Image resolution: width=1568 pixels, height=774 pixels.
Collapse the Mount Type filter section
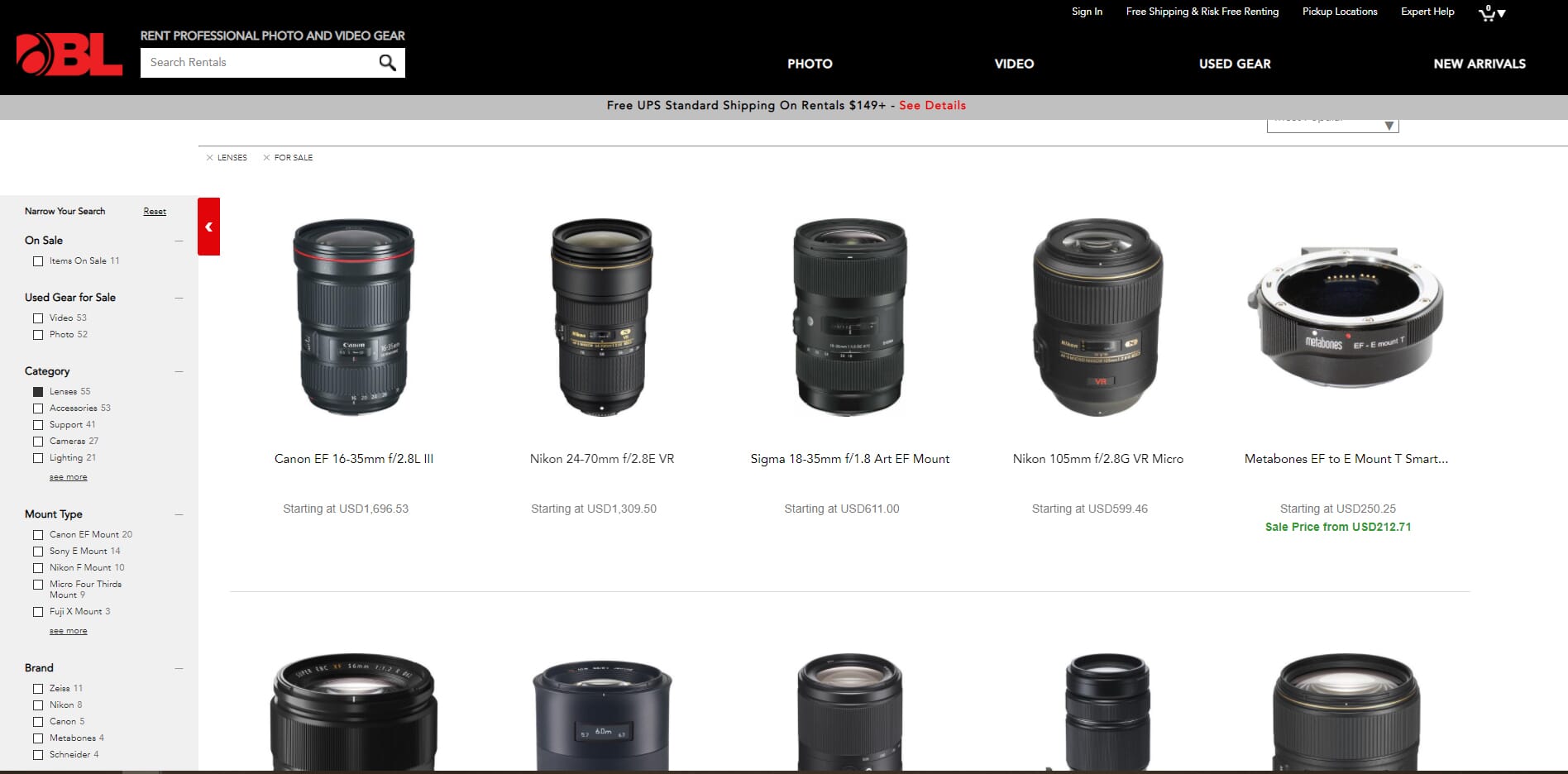179,514
